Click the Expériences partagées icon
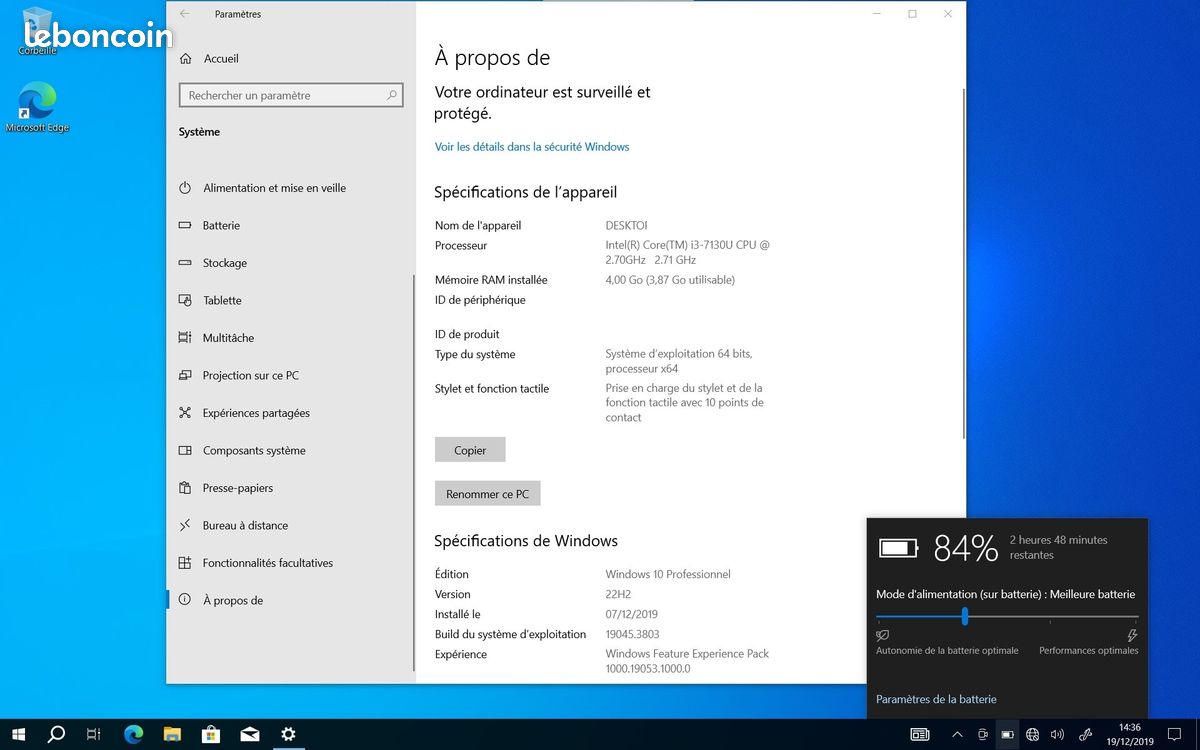 tap(185, 413)
